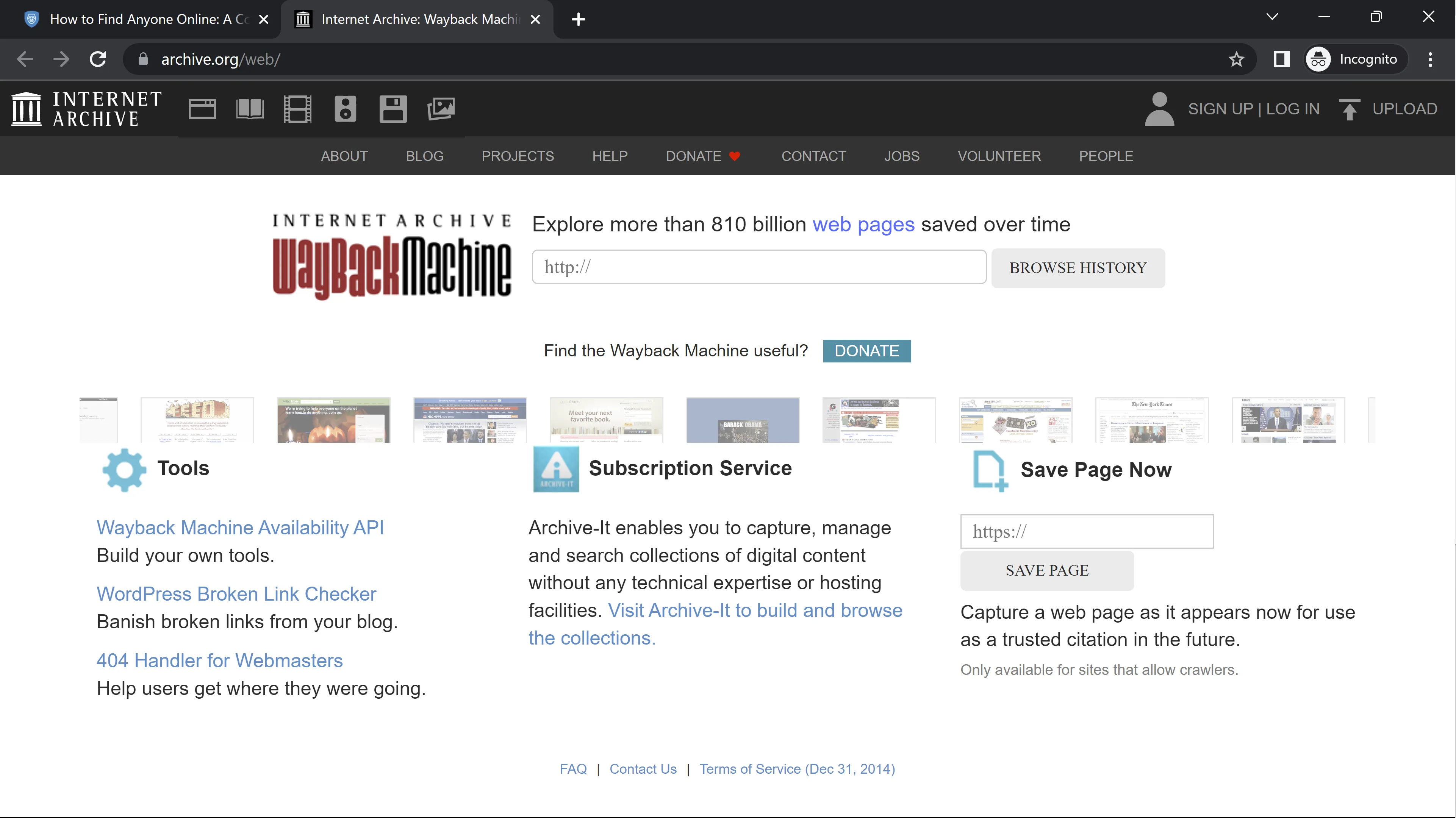The width and height of the screenshot is (1456, 818).
Task: Toggle the browser side panel icon
Action: pyautogui.click(x=1281, y=59)
